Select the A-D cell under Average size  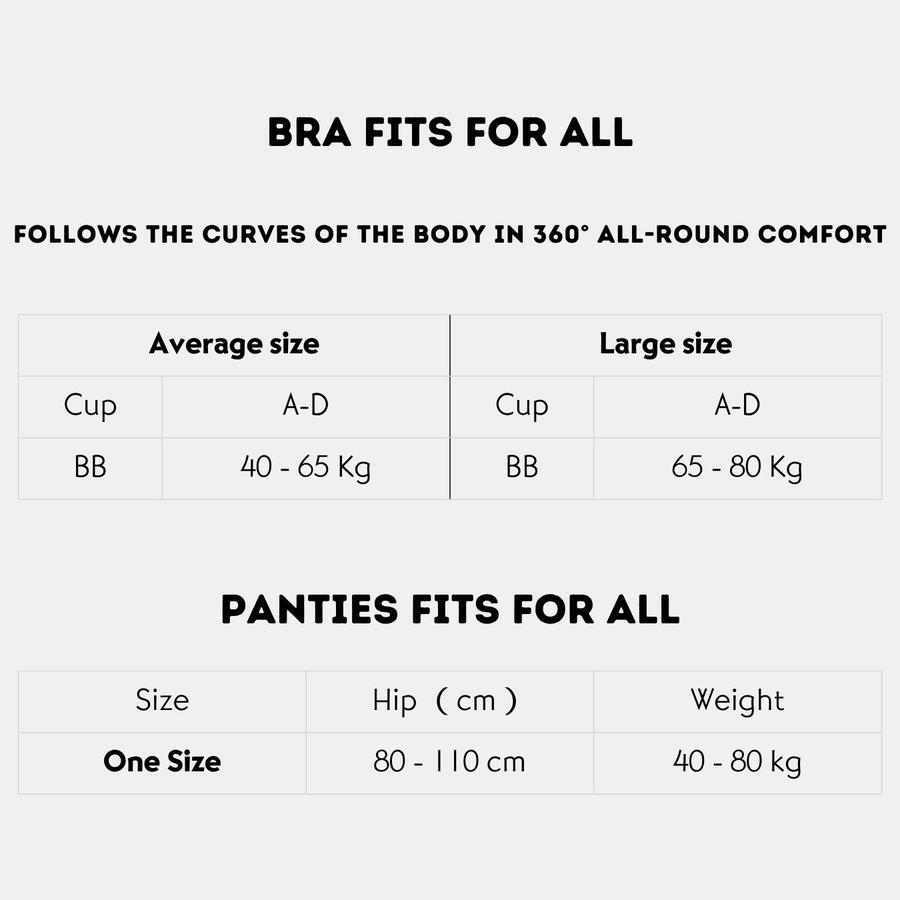pyautogui.click(x=305, y=405)
